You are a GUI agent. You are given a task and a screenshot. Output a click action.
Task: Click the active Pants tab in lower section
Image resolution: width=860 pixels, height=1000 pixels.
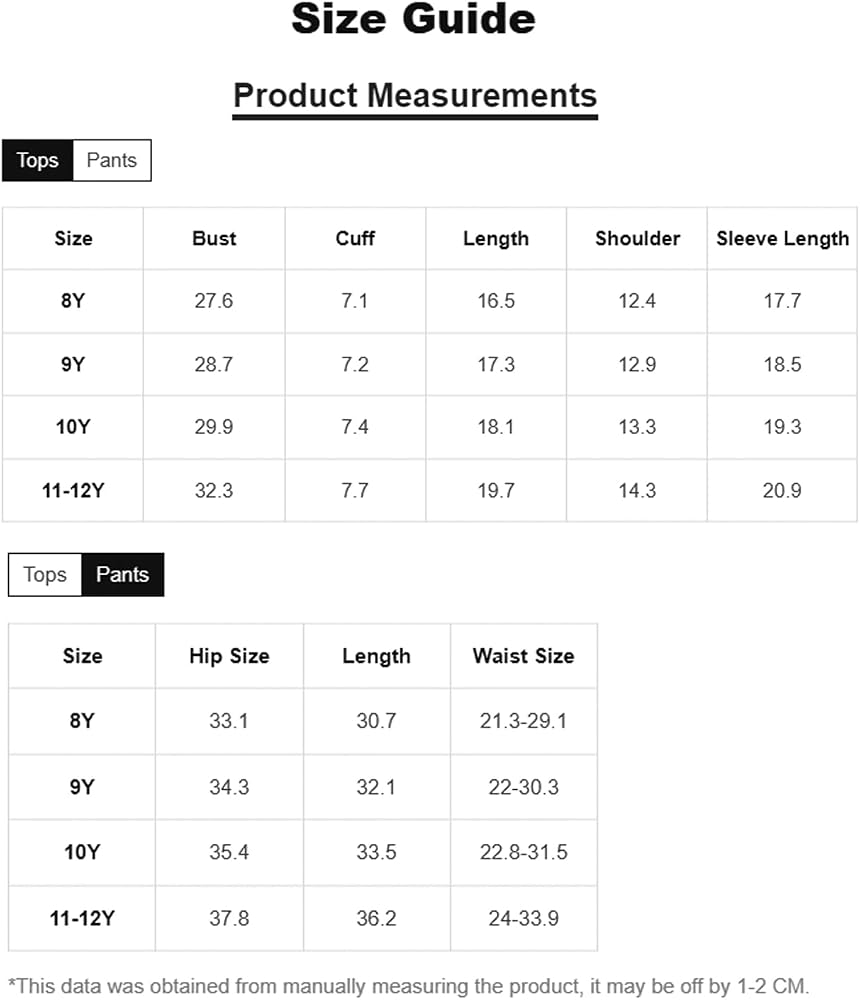click(122, 575)
